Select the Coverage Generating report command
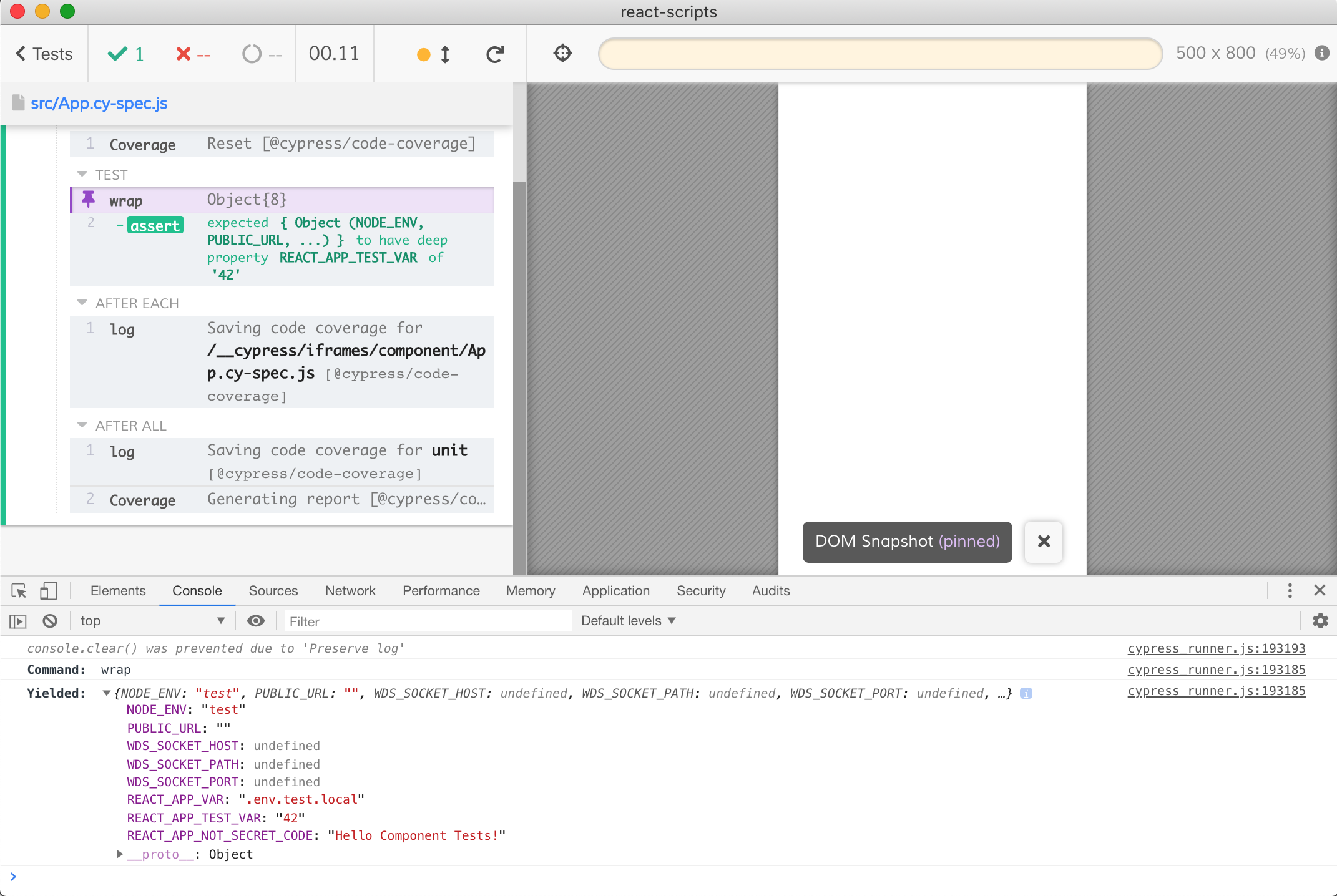This screenshot has width=1337, height=896. tap(282, 500)
